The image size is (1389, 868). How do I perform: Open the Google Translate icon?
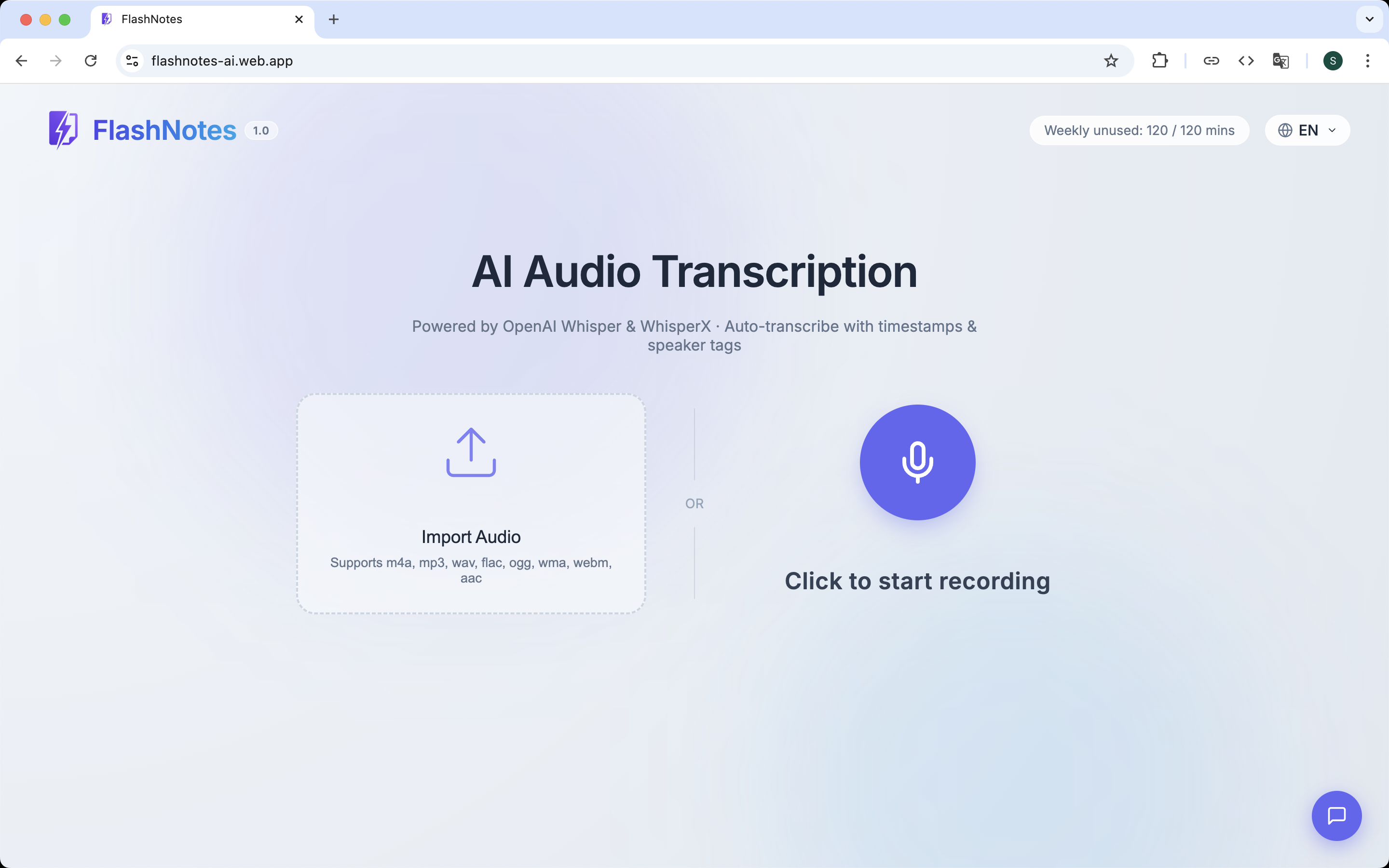(1280, 61)
